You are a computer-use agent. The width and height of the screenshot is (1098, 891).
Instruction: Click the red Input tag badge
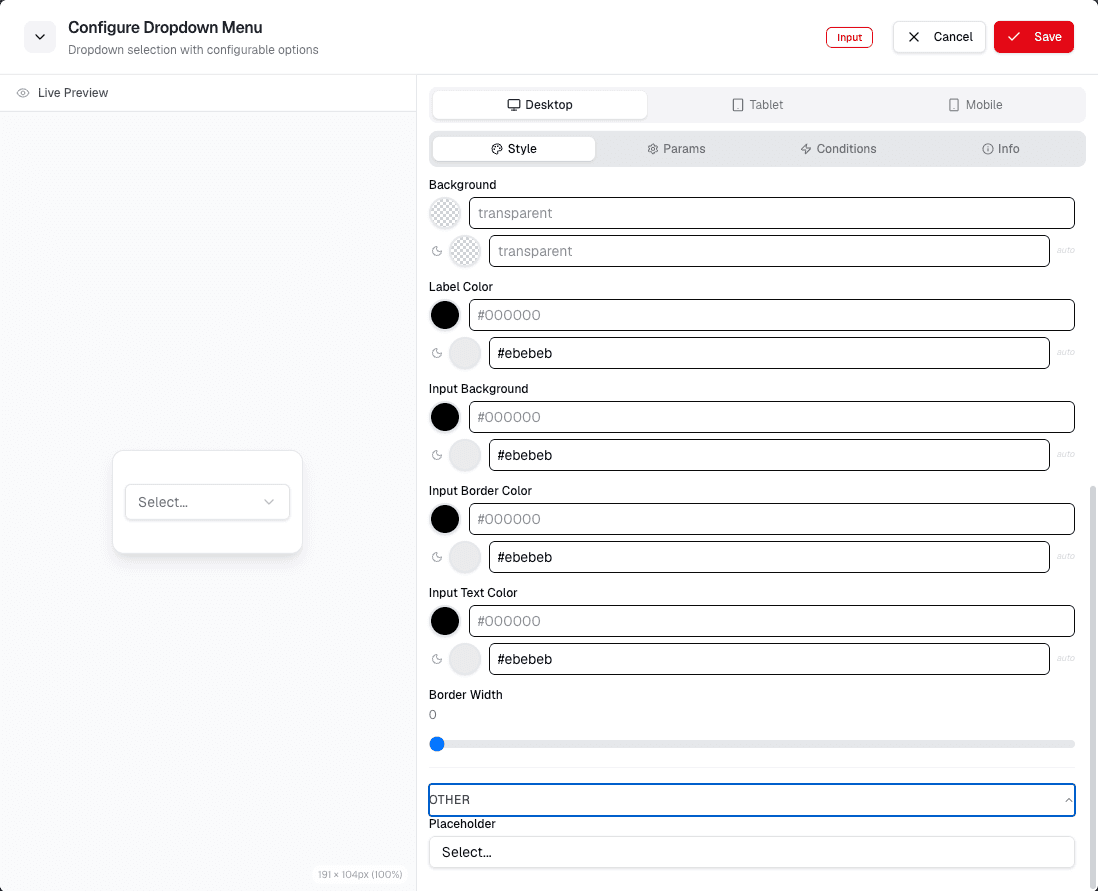[x=849, y=38]
